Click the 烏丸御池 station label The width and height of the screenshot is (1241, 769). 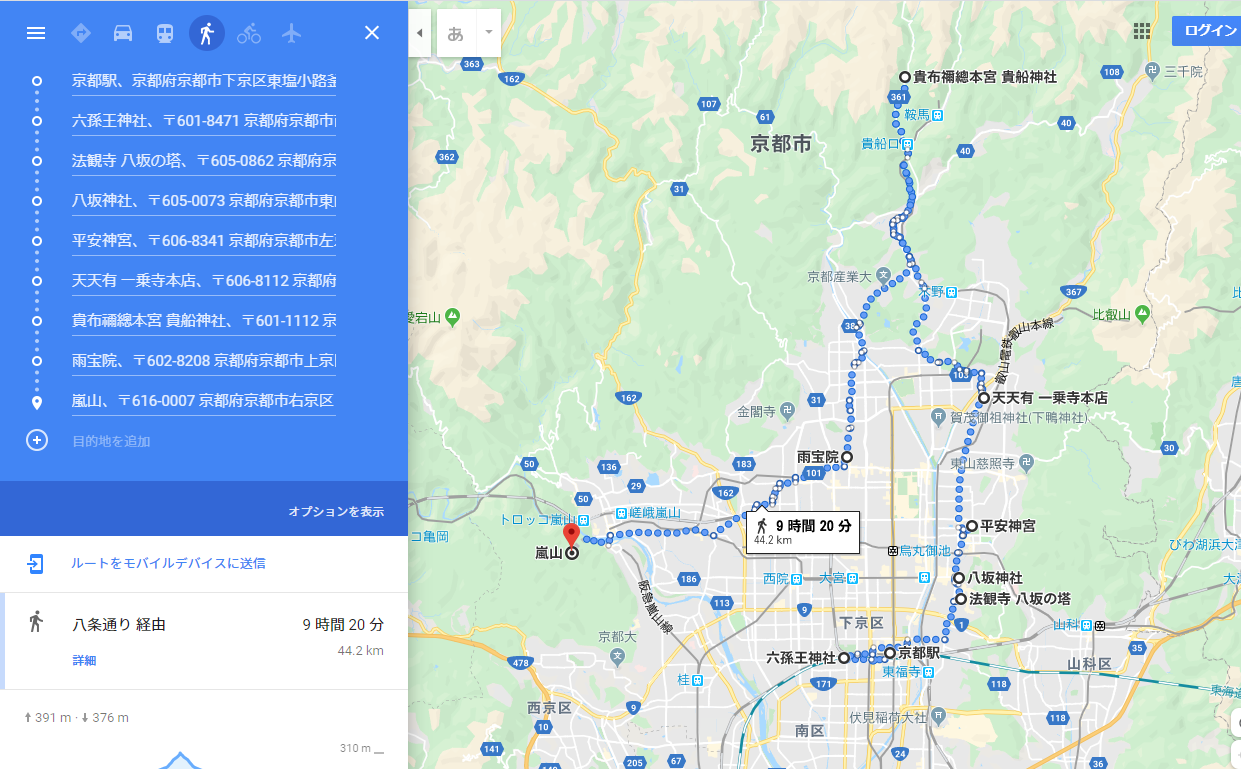pyautogui.click(x=925, y=550)
